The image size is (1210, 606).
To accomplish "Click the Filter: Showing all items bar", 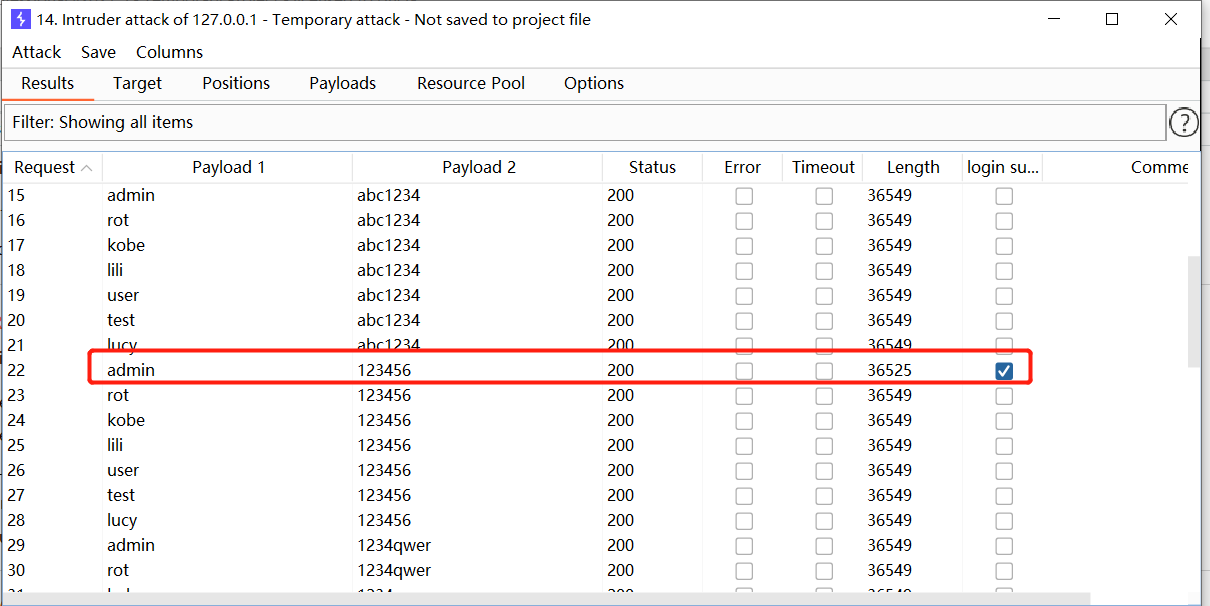I will tap(585, 122).
